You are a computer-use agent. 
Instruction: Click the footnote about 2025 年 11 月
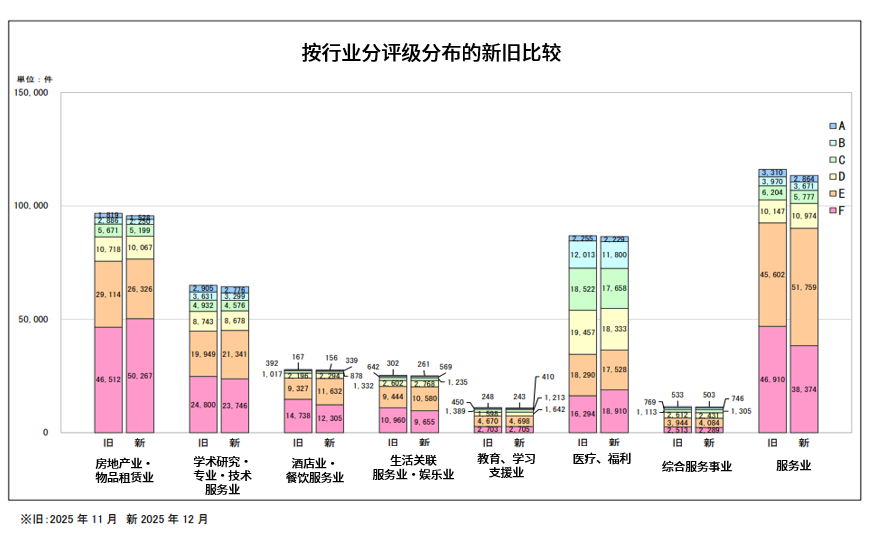tap(114, 519)
